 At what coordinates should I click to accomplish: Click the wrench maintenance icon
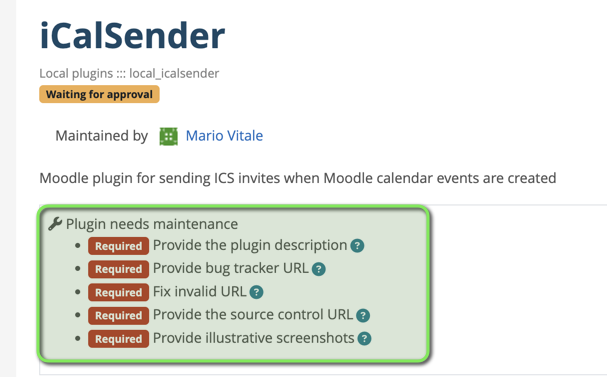pyautogui.click(x=55, y=224)
